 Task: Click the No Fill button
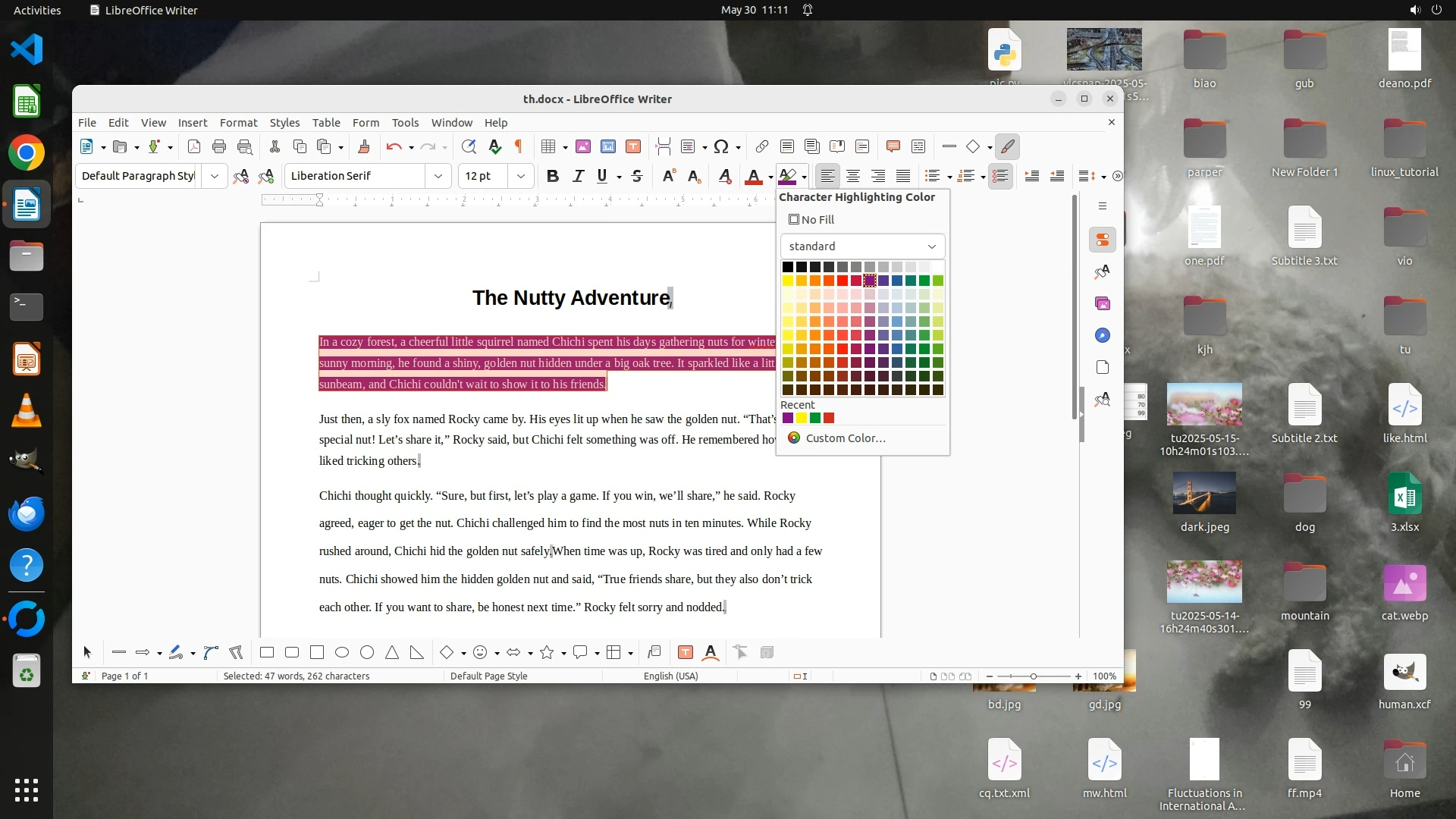pyautogui.click(x=811, y=220)
